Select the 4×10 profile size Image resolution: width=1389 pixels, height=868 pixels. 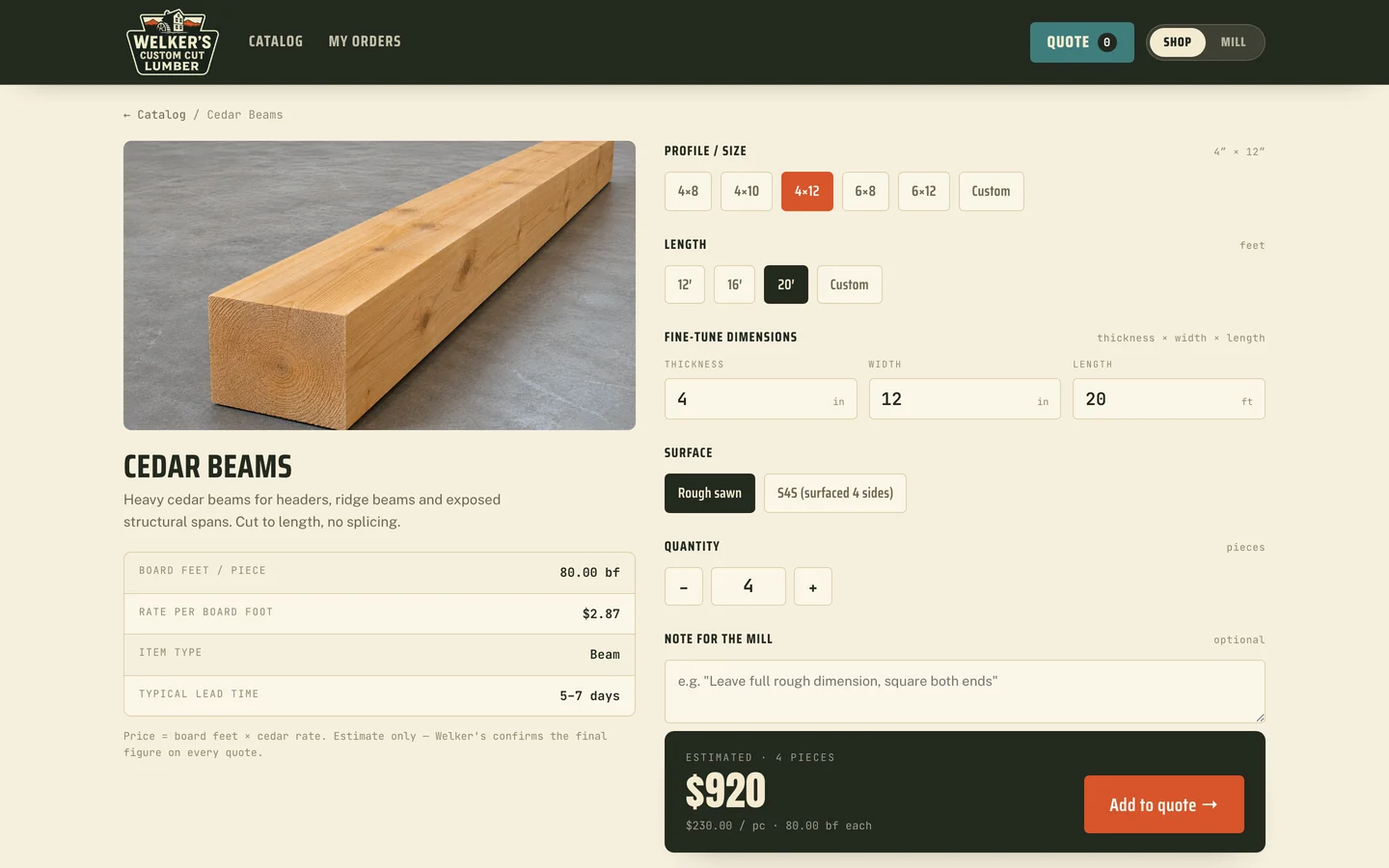tap(747, 191)
